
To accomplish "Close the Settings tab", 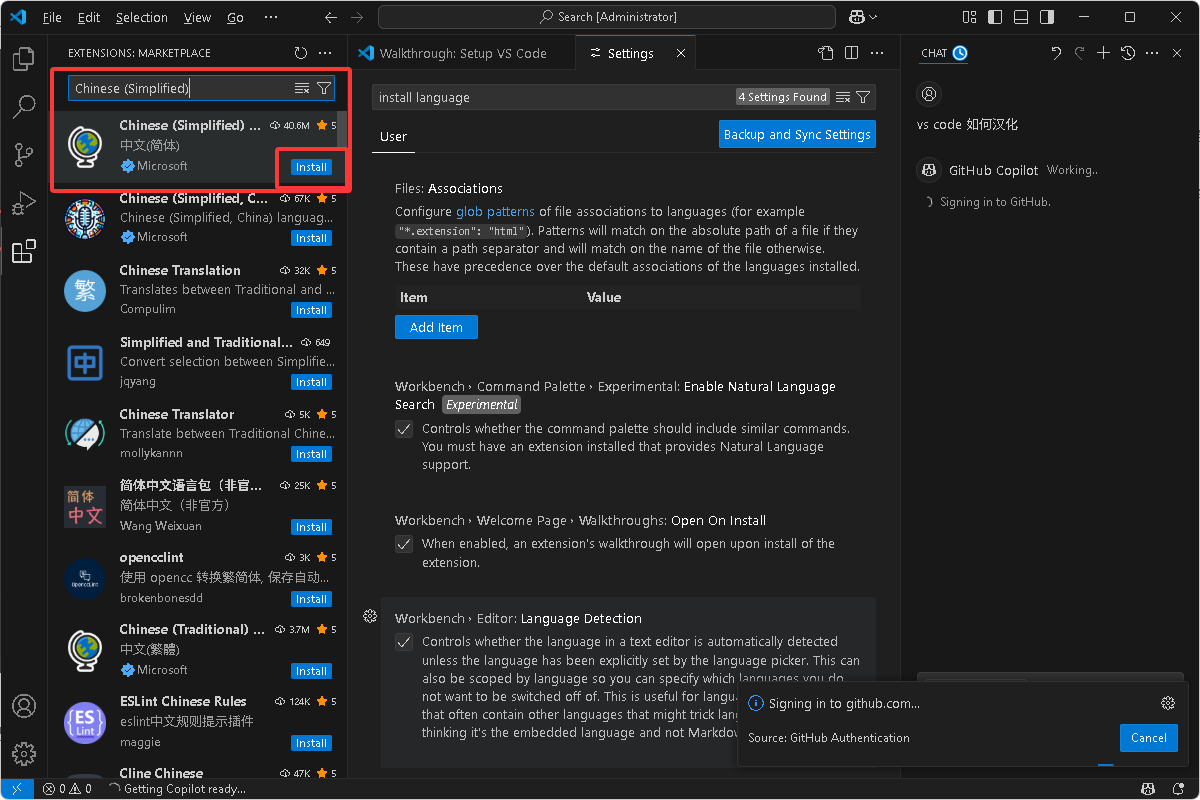I will [681, 53].
